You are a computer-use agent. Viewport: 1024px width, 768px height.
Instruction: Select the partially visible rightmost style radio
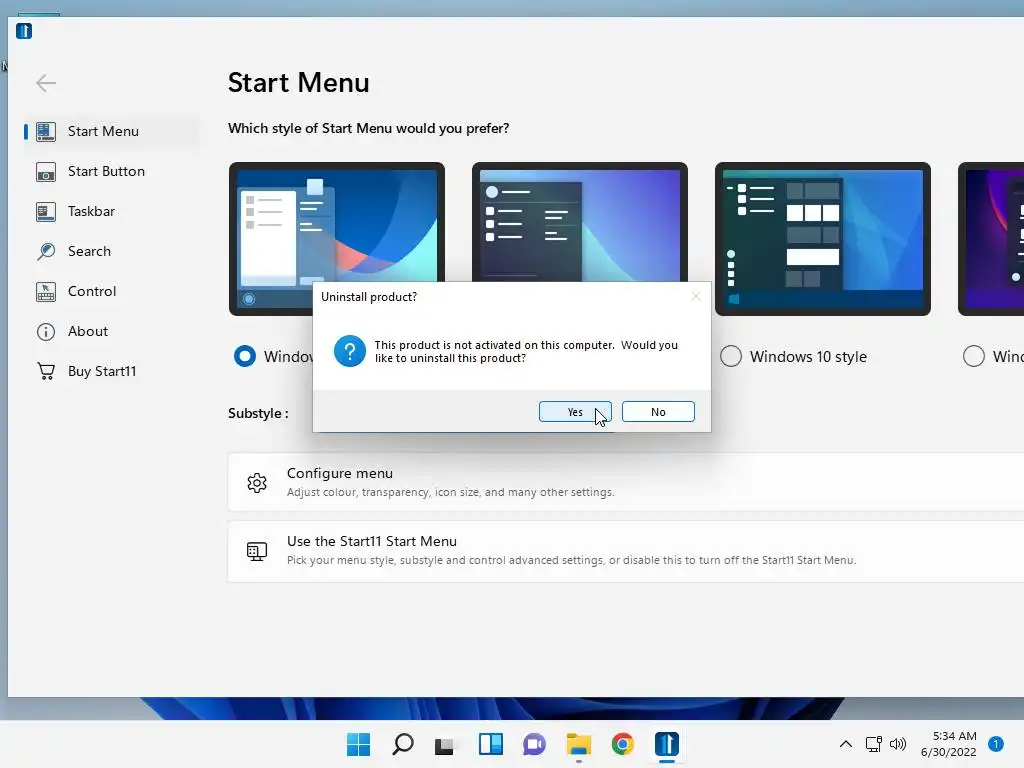tap(974, 356)
